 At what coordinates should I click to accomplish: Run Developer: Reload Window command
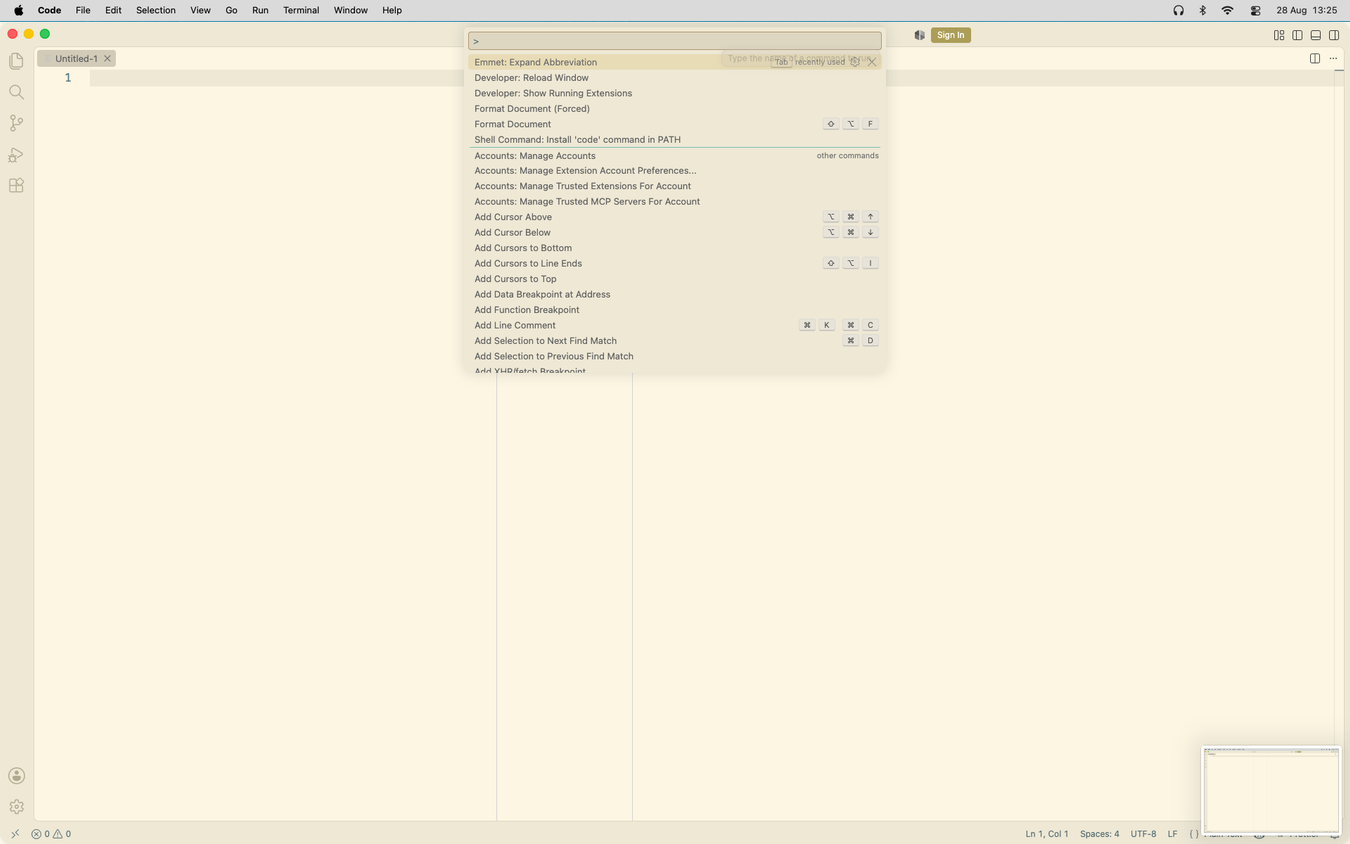click(x=675, y=78)
